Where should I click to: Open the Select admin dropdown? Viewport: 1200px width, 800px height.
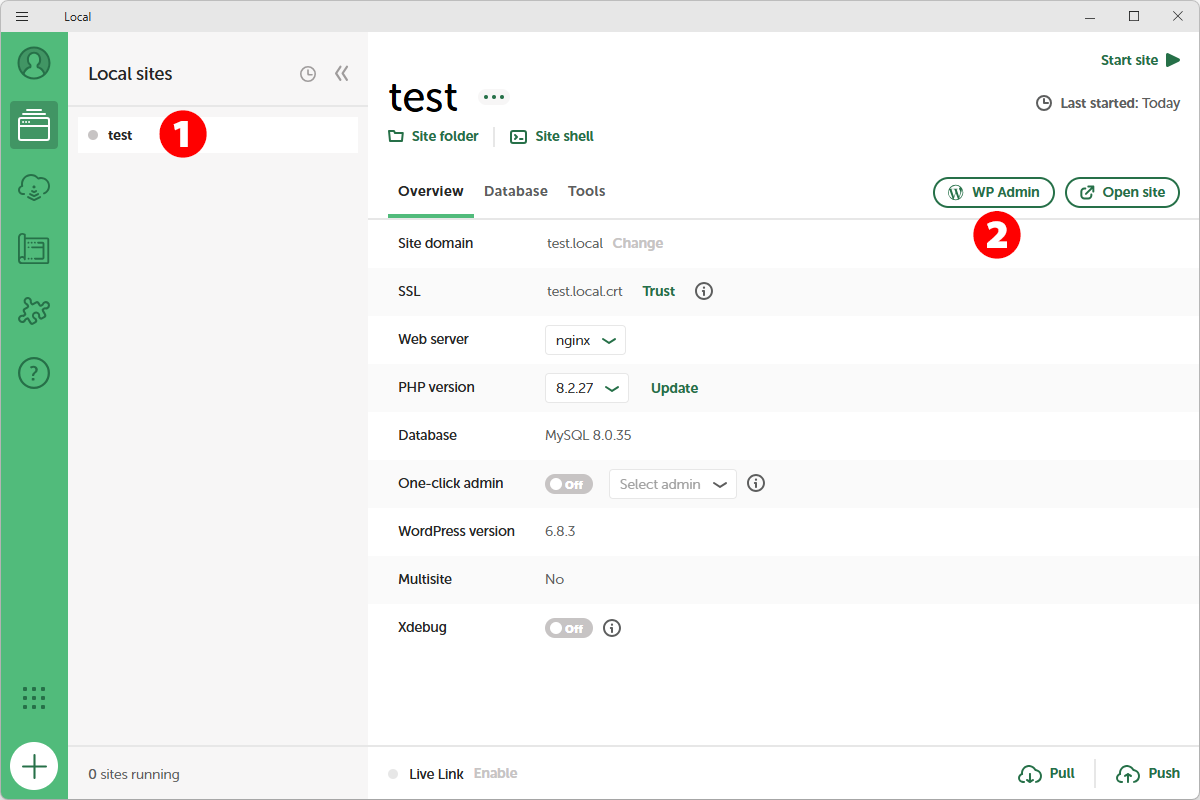672,483
